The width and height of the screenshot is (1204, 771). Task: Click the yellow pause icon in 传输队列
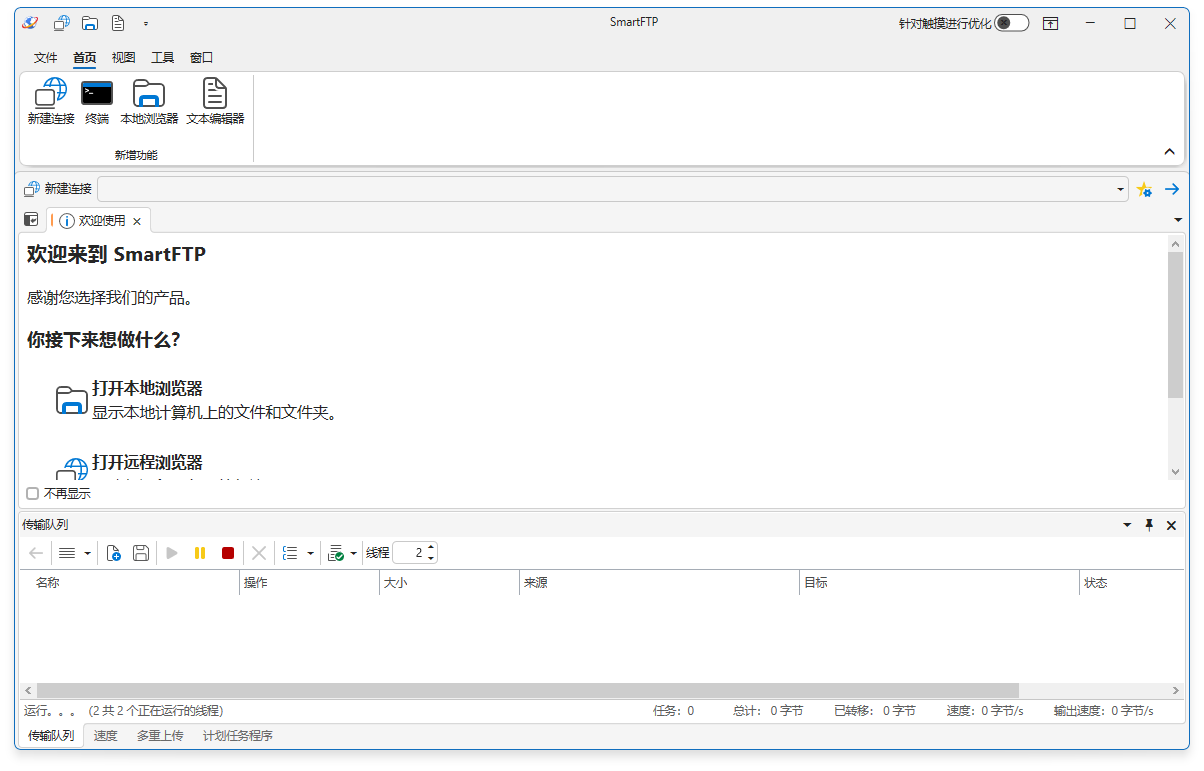200,553
